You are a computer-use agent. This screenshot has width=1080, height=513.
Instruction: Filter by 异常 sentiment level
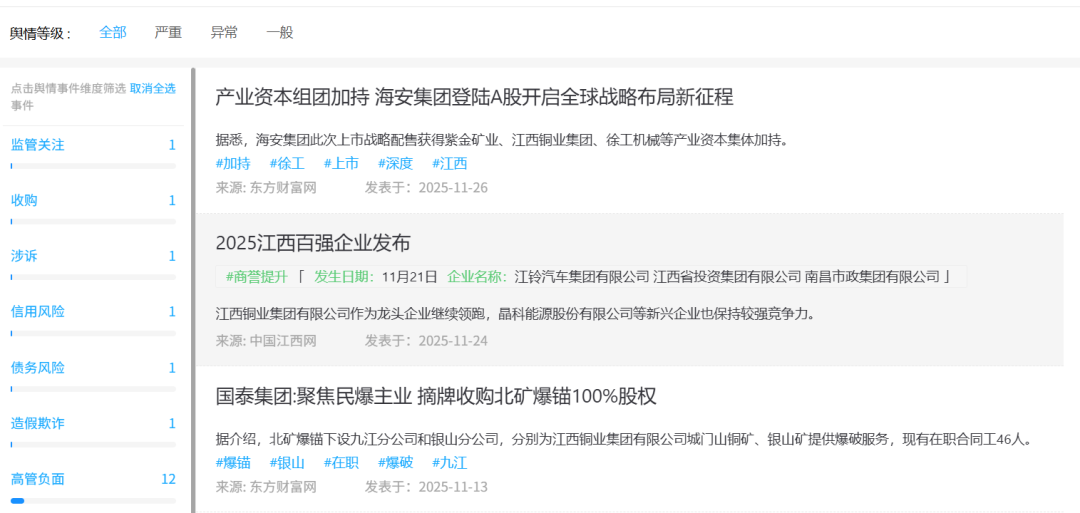[x=224, y=32]
